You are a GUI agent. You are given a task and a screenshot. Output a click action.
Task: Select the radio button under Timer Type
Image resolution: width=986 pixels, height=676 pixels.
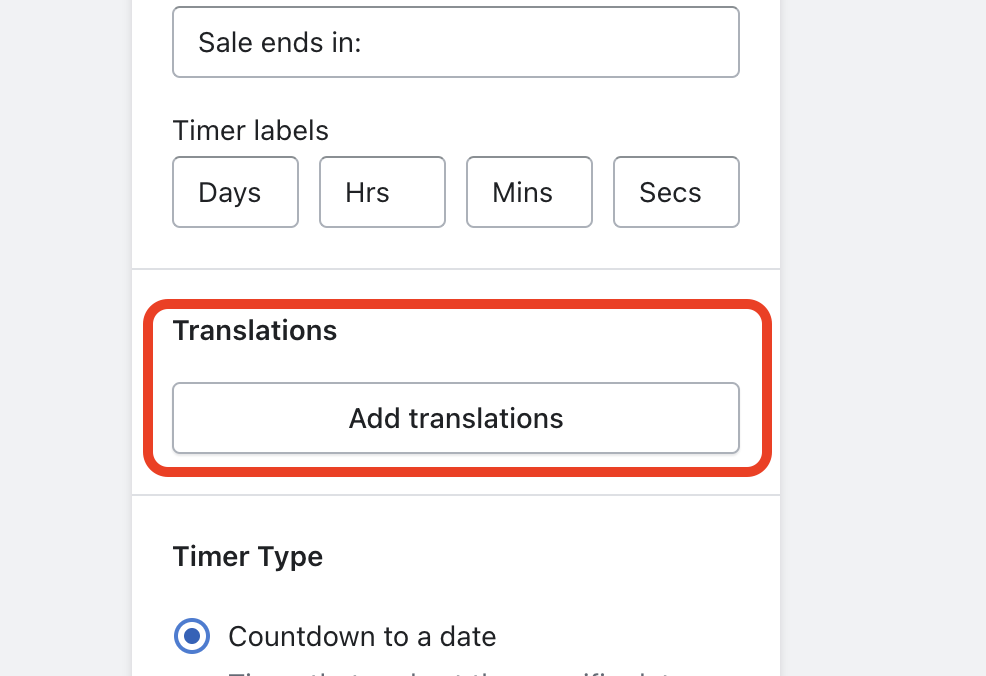pyautogui.click(x=192, y=636)
